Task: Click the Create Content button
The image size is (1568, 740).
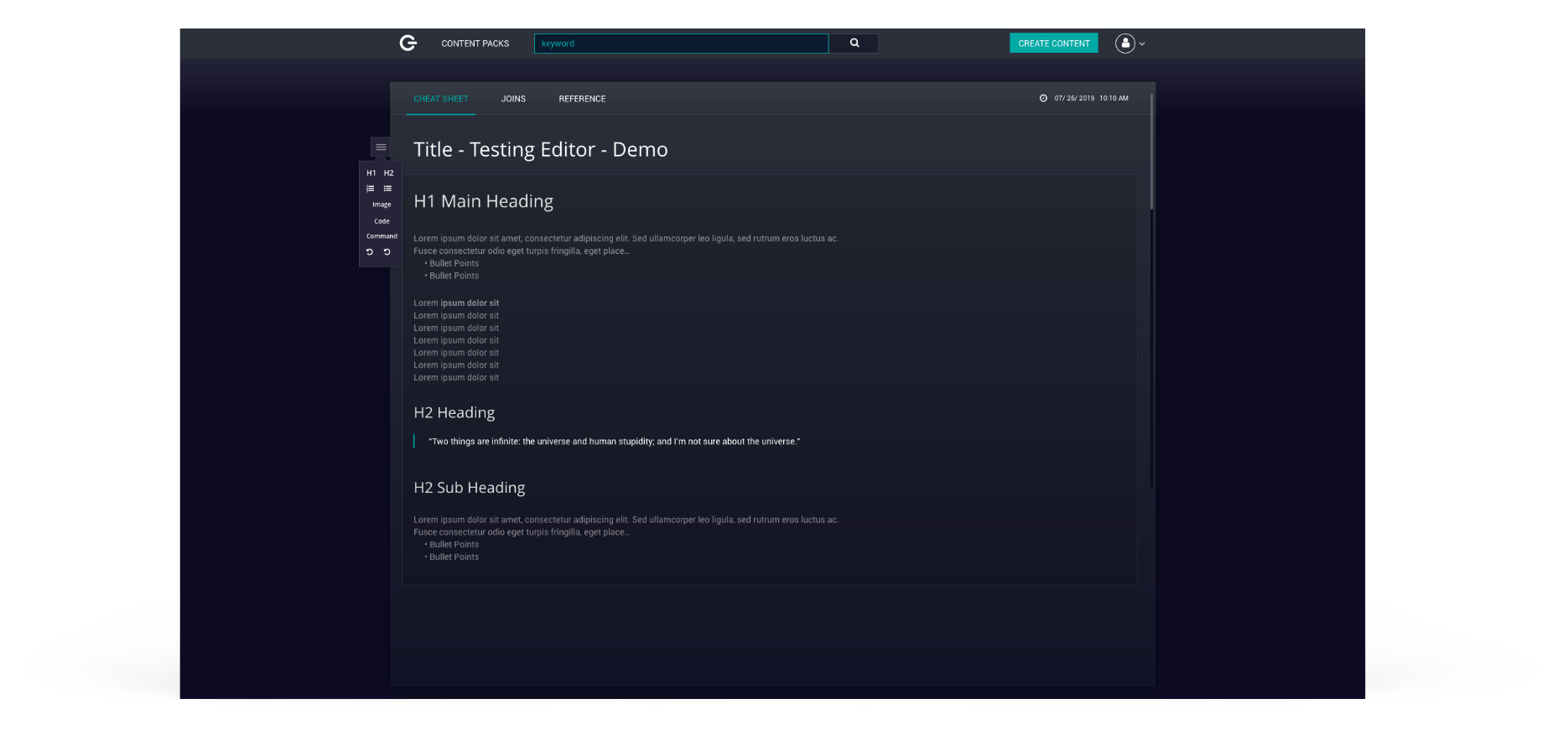Action: (1054, 44)
